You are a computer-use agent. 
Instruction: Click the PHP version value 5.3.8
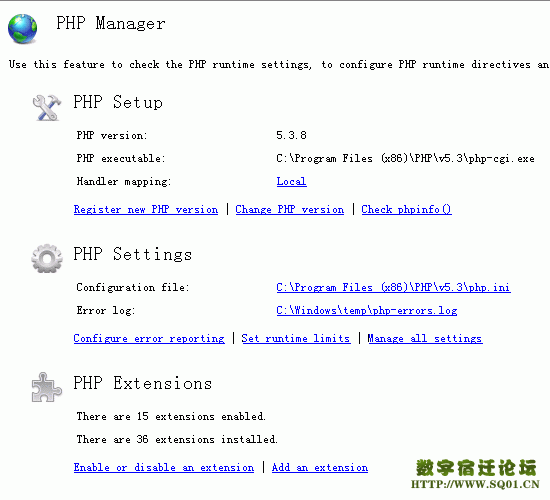291,135
